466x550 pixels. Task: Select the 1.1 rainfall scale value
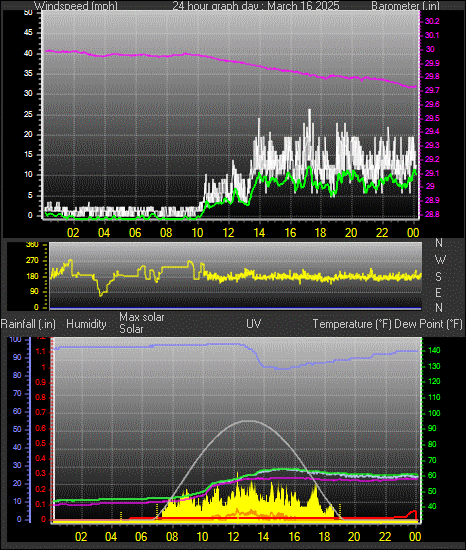coord(41,351)
